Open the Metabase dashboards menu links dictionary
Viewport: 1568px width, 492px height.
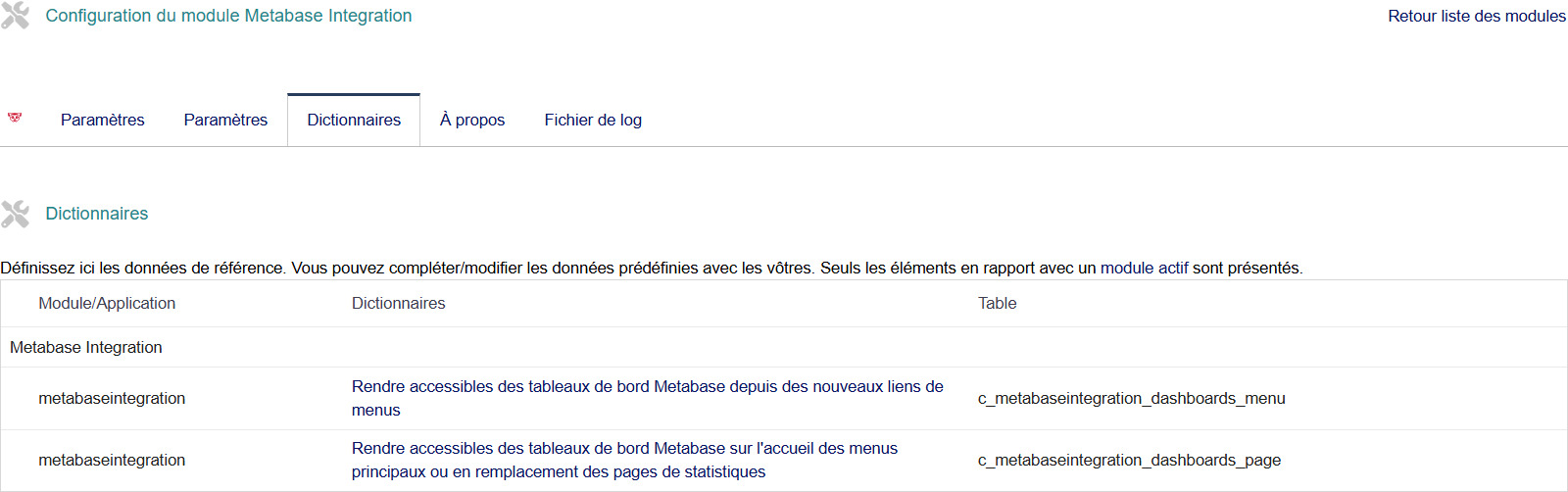pos(647,387)
